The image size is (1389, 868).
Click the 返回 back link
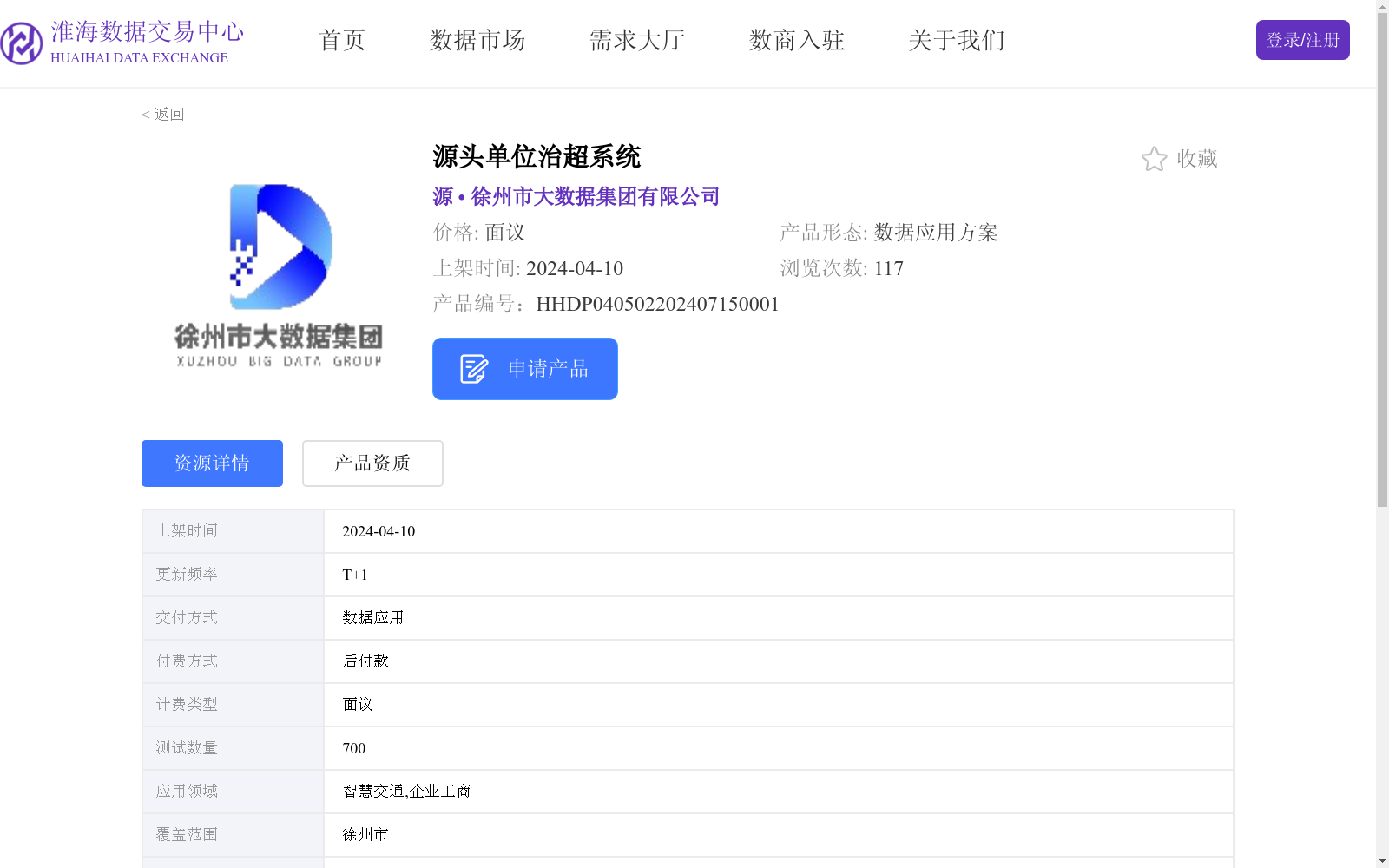point(163,115)
